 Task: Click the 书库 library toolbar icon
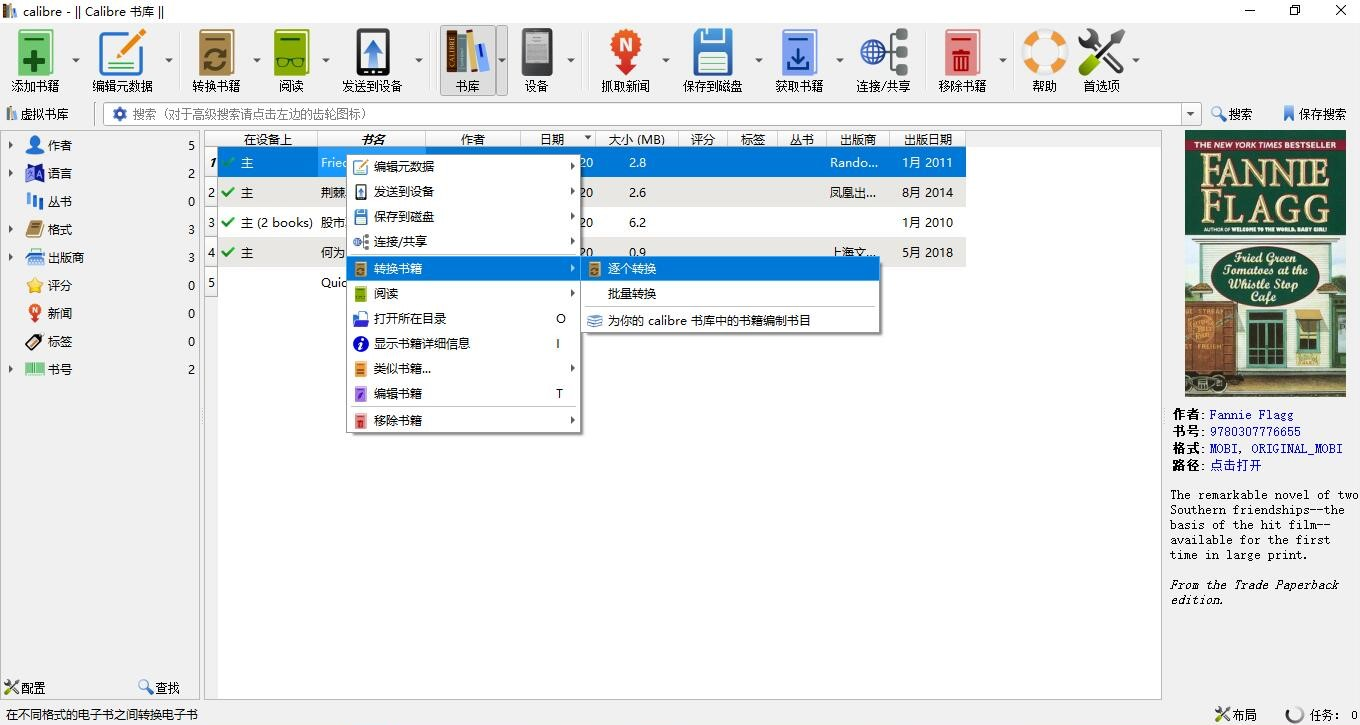point(467,60)
